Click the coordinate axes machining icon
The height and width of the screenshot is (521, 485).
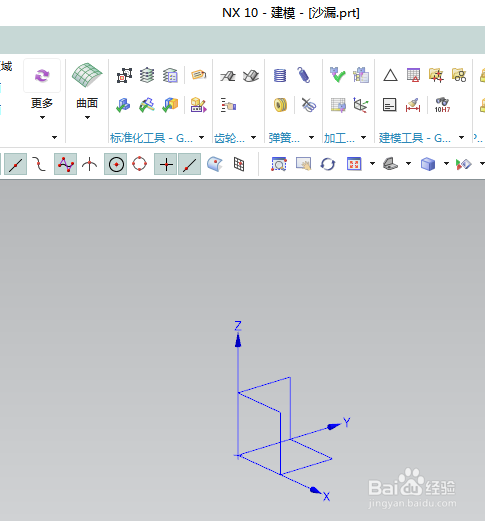(361, 105)
